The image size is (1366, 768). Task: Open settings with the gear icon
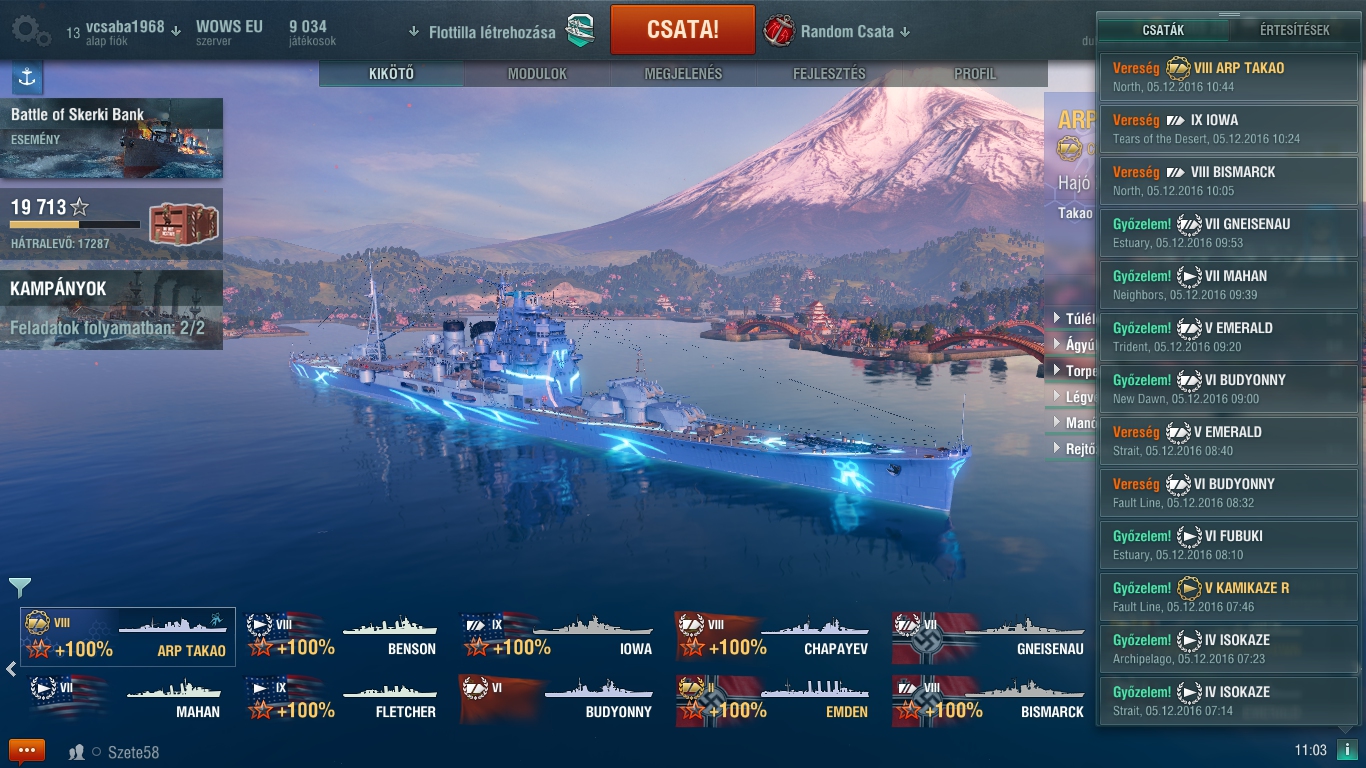coord(31,31)
